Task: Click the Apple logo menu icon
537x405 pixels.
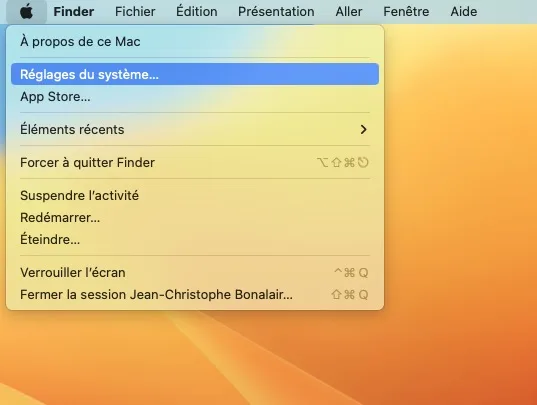Action: [26, 12]
